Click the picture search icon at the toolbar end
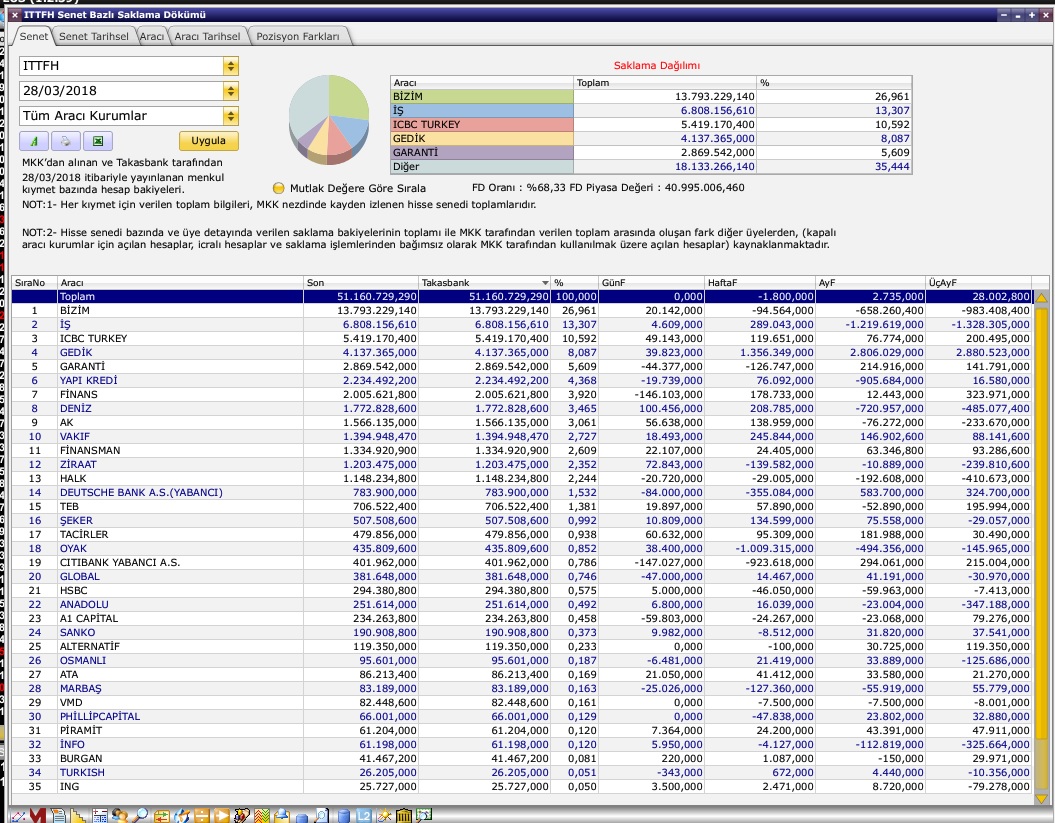 pos(424,816)
